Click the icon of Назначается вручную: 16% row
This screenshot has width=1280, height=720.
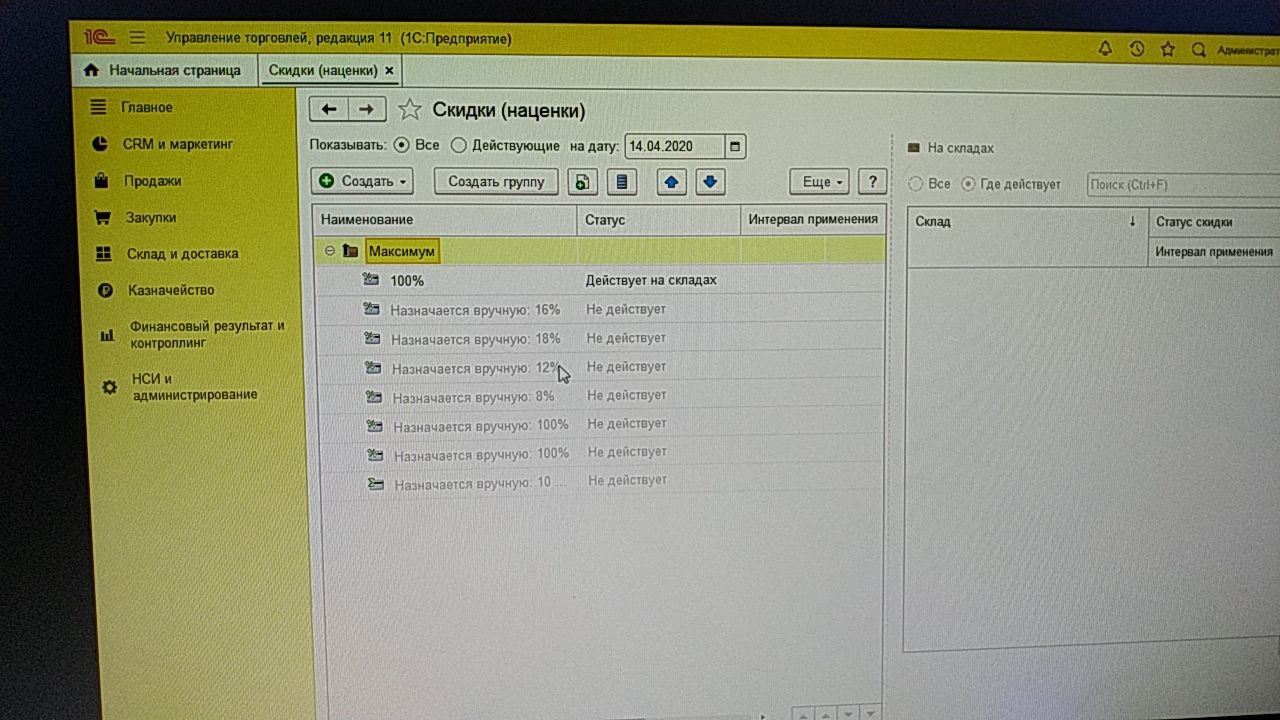[372, 309]
